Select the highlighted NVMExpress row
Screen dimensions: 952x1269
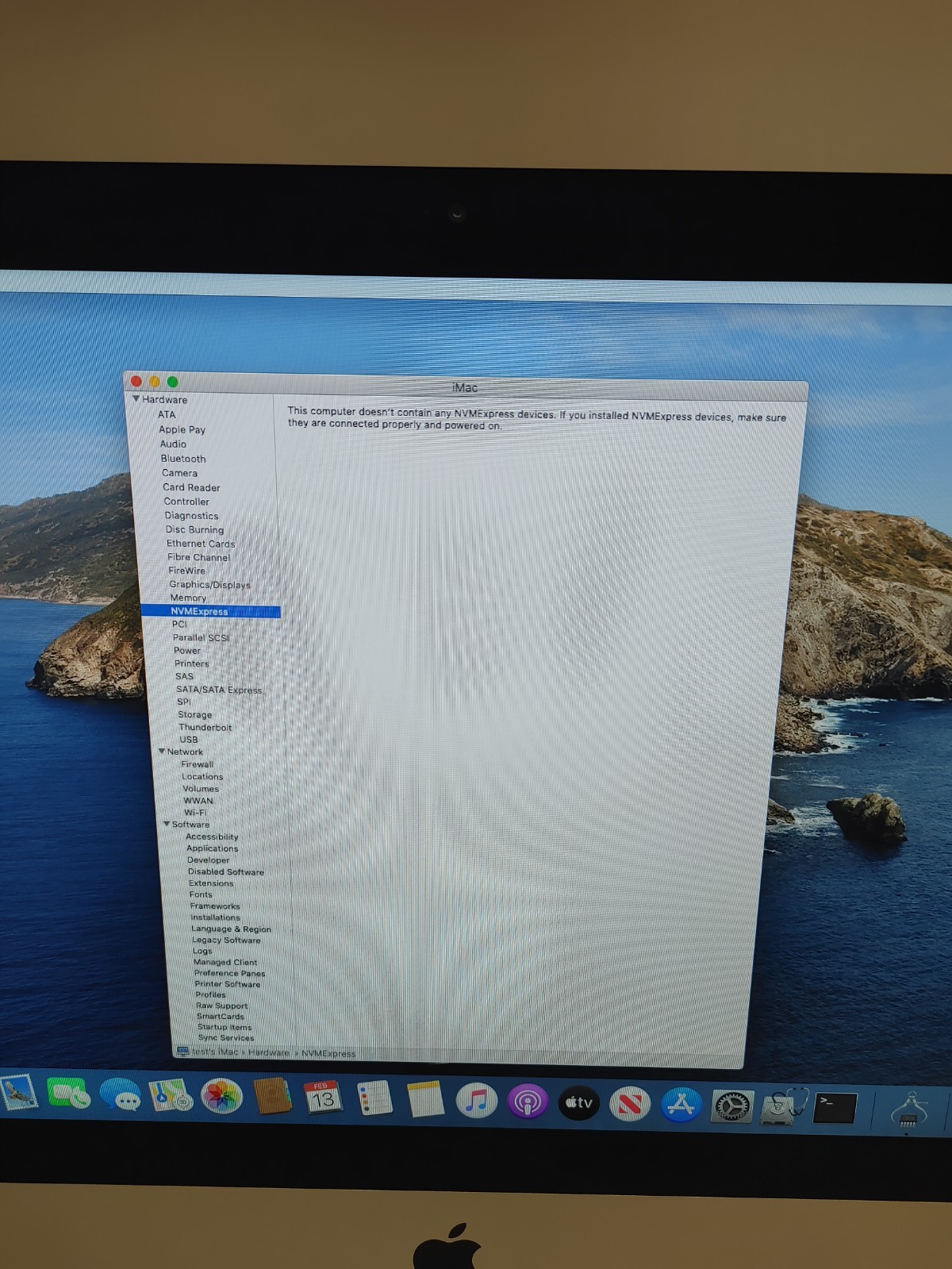coord(211,611)
